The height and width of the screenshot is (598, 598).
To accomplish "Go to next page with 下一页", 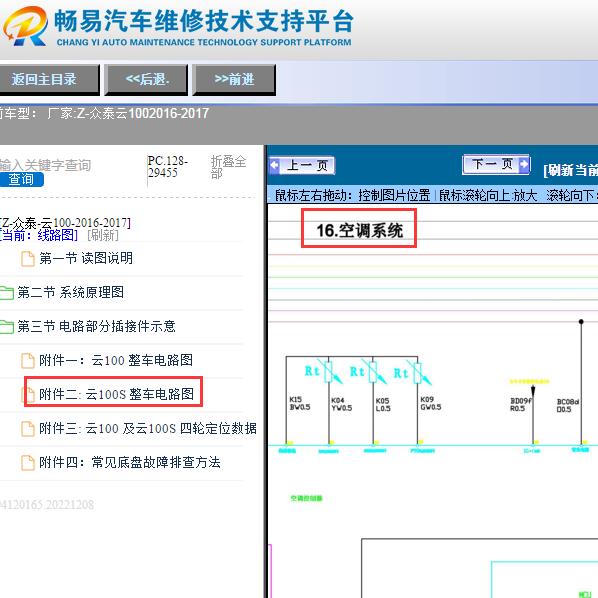I will tap(496, 164).
